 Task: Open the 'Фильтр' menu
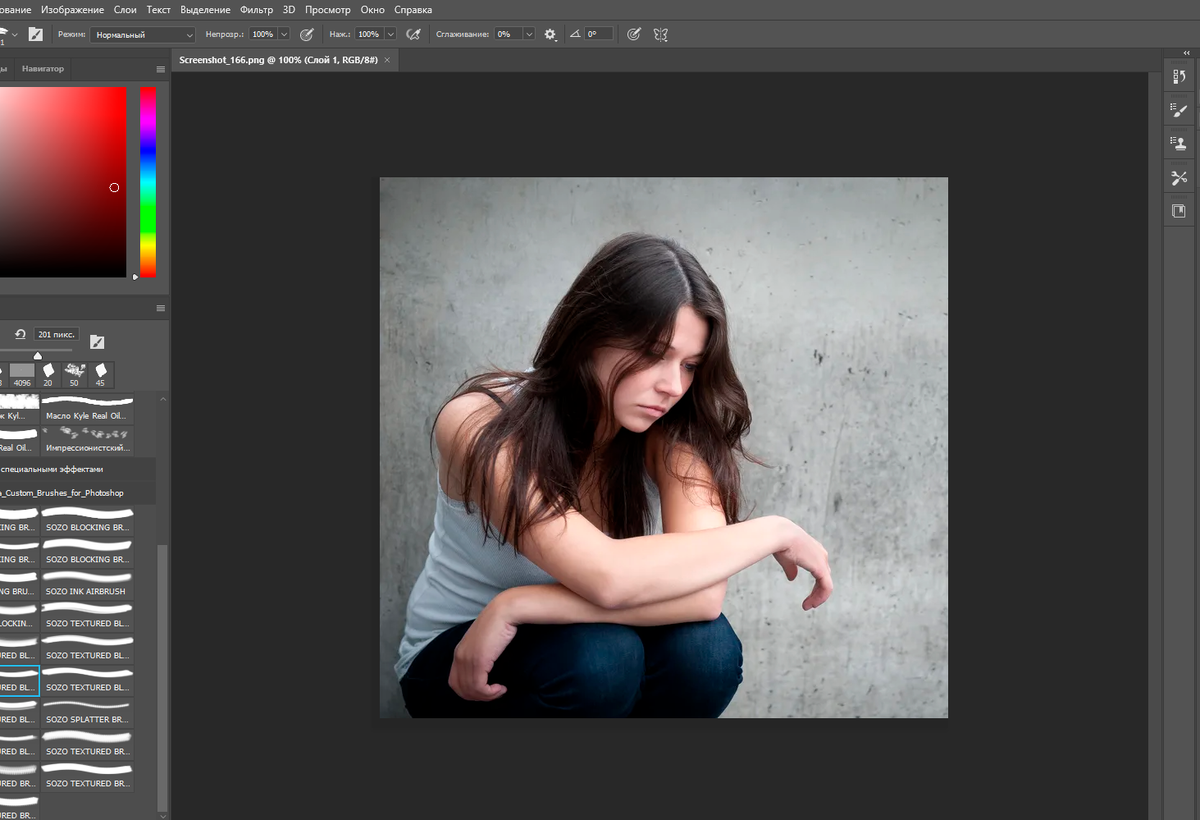click(x=256, y=9)
